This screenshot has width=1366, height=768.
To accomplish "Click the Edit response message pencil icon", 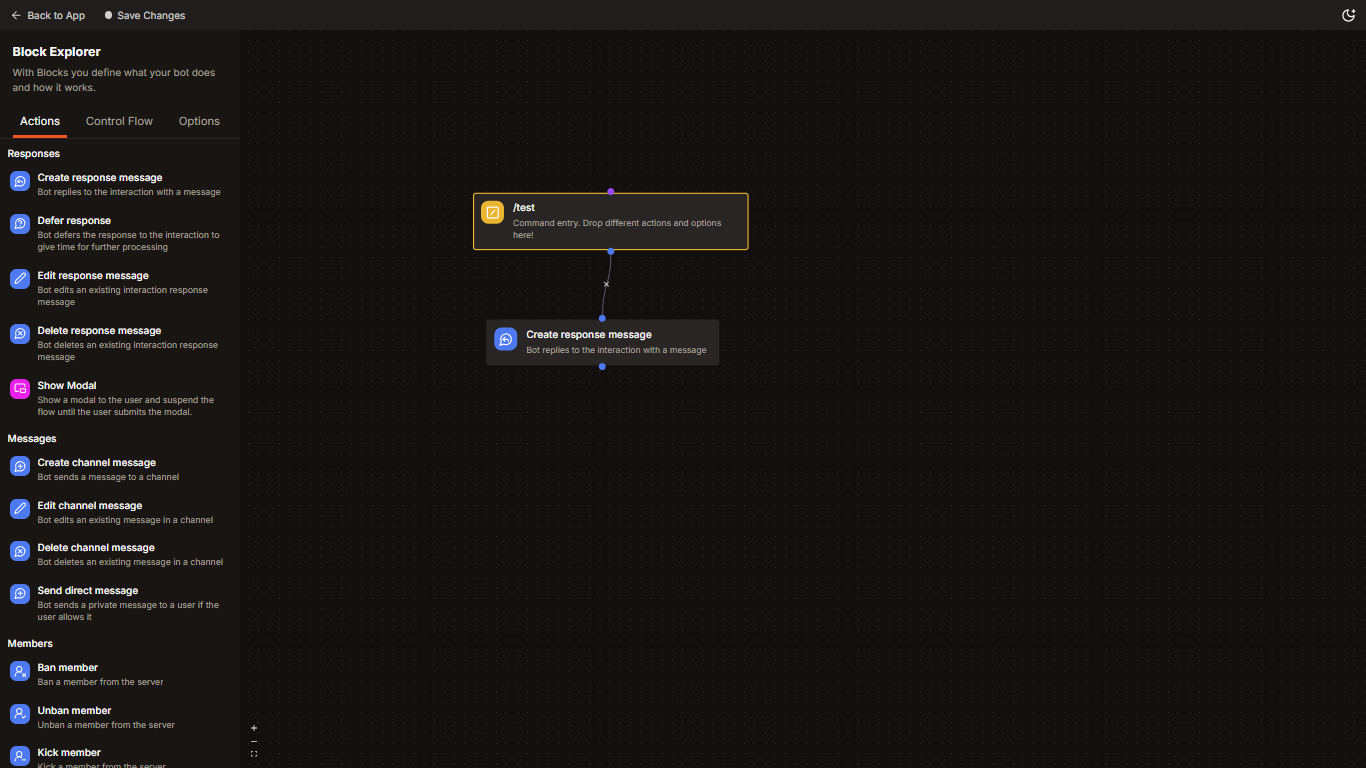I will [x=20, y=279].
